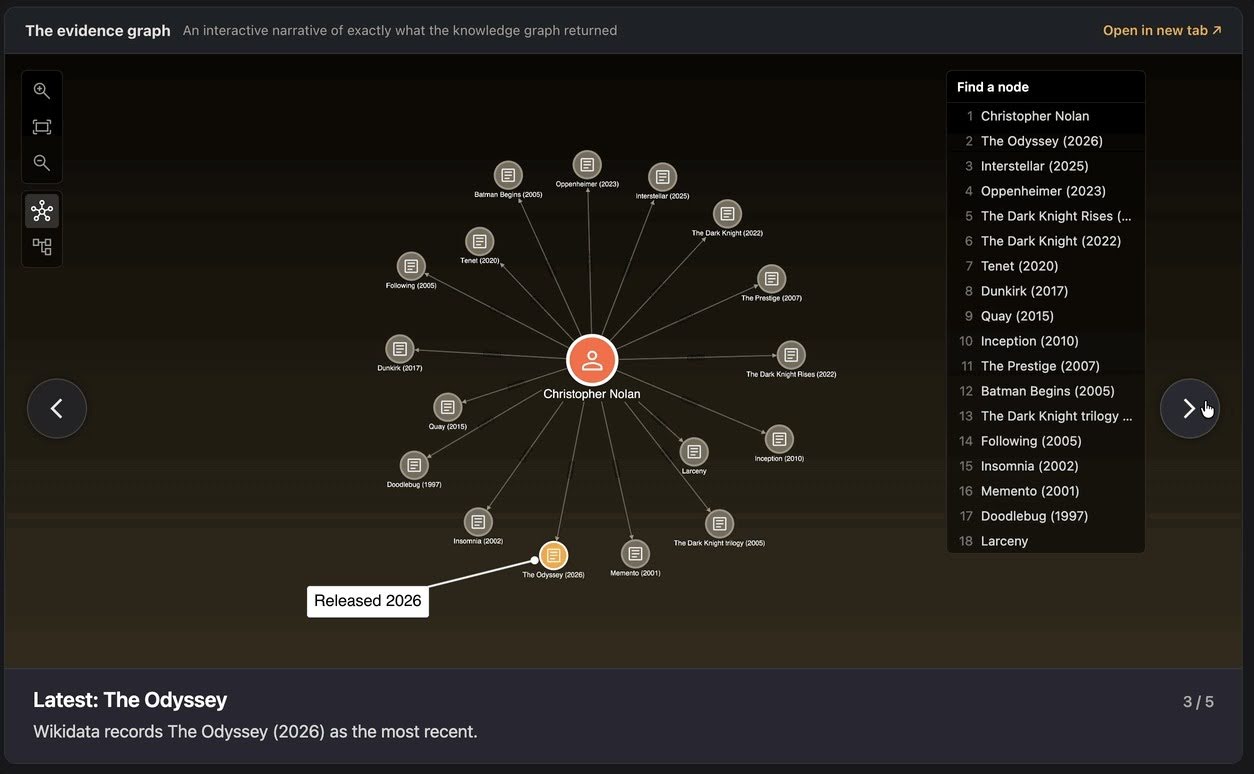Select the Following (2005) graph node
The width and height of the screenshot is (1254, 774).
tap(411, 266)
